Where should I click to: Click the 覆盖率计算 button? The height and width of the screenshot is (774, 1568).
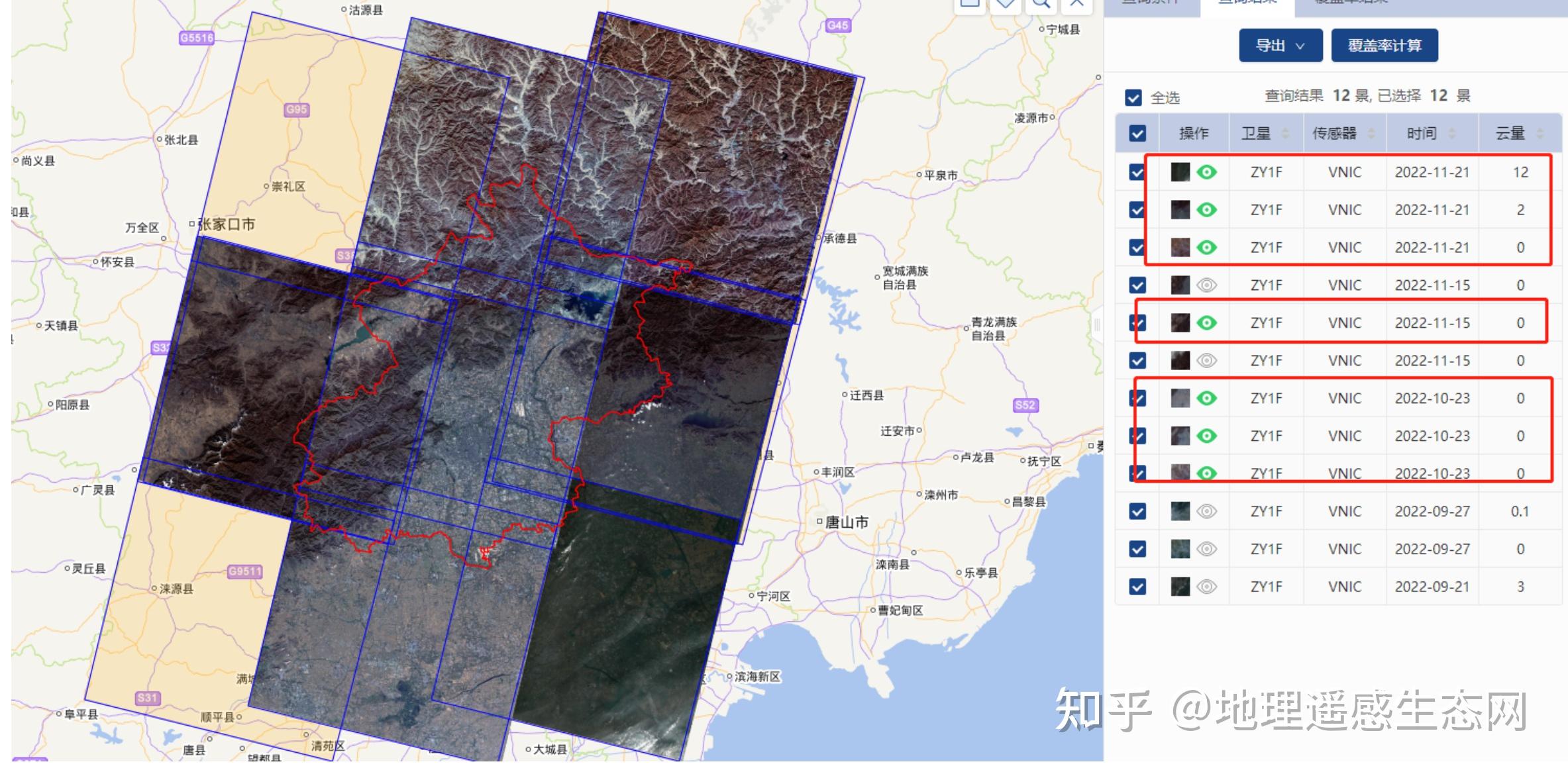[x=1383, y=46]
